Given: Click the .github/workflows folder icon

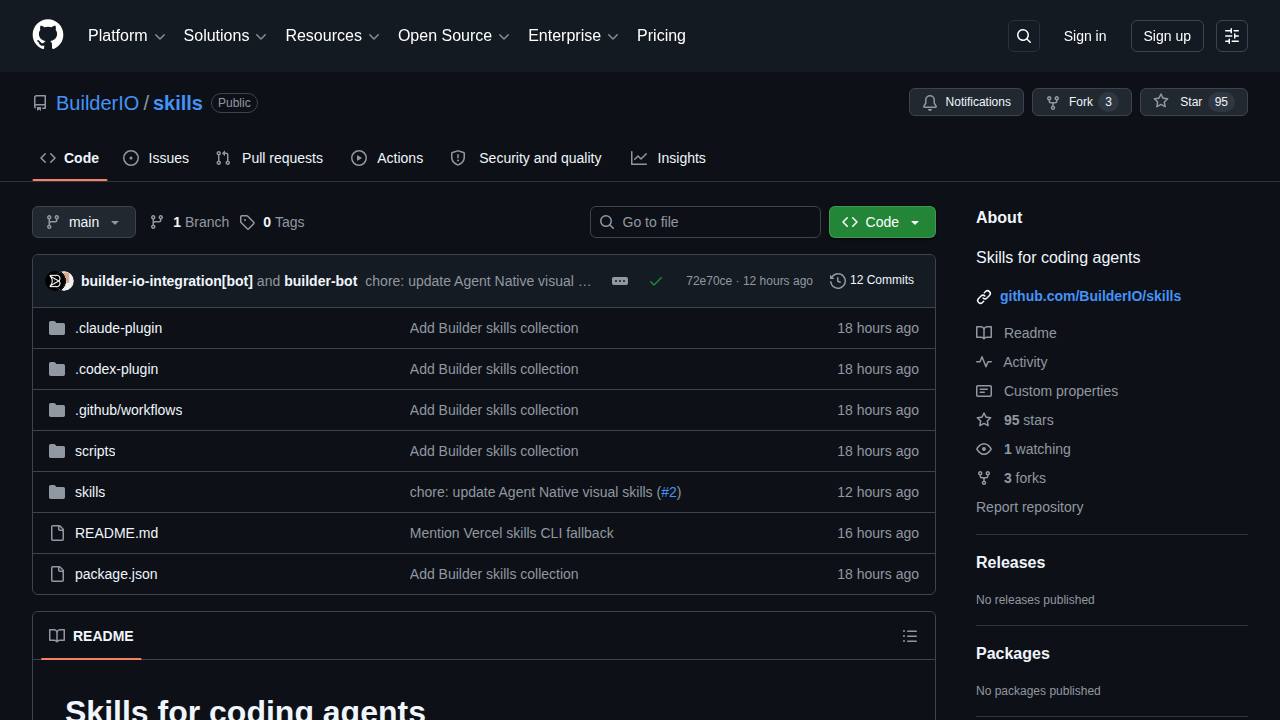Looking at the screenshot, I should click(57, 410).
